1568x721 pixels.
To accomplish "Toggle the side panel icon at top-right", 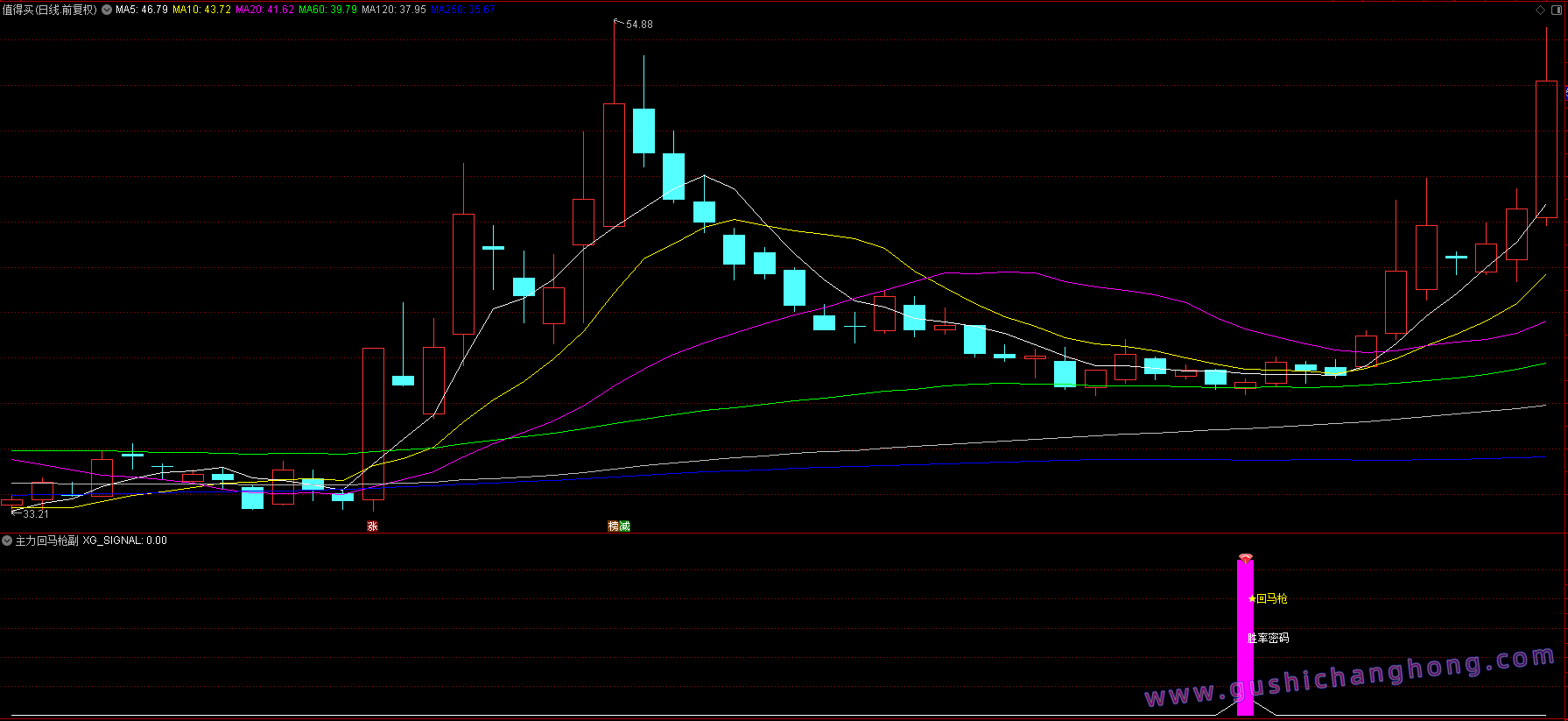I will point(1556,10).
